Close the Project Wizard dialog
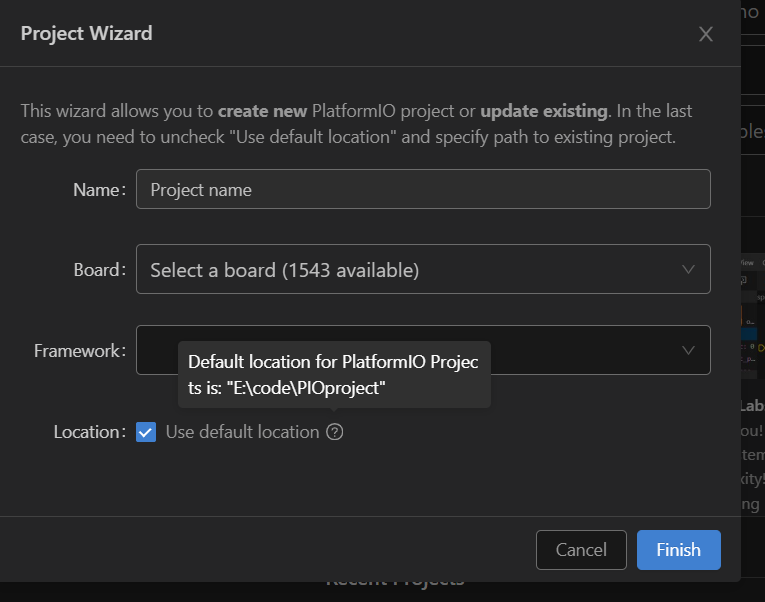 [x=706, y=34]
